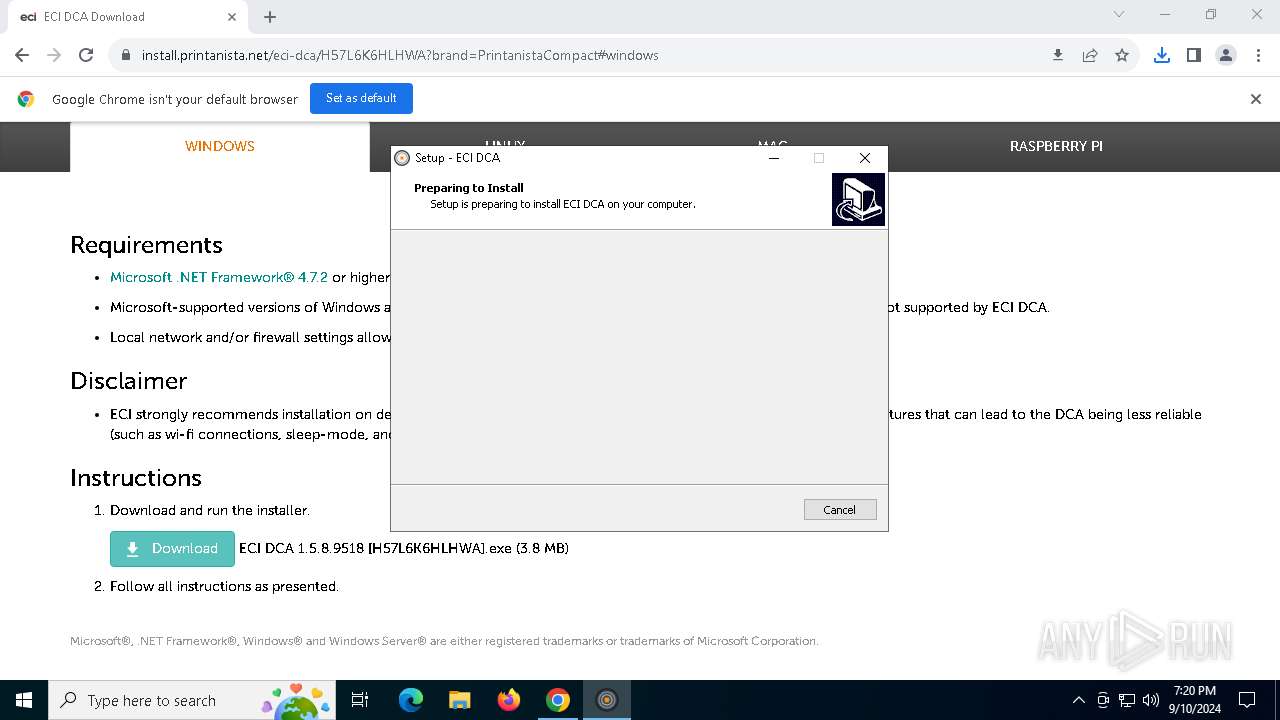Click Cancel in ECI DCA setup dialog
Image resolution: width=1280 pixels, height=720 pixels.
(x=840, y=510)
